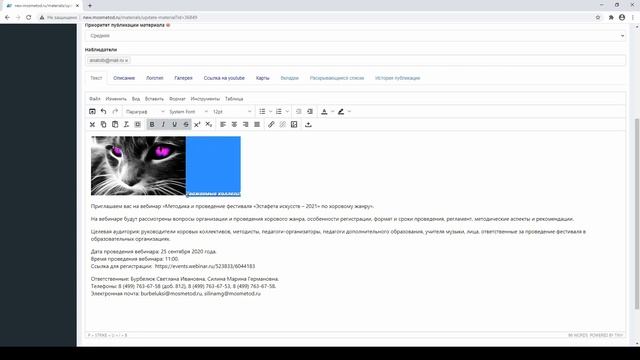Switch to the Карты tab
Viewport: 640px width, 360px height.
coord(262,78)
